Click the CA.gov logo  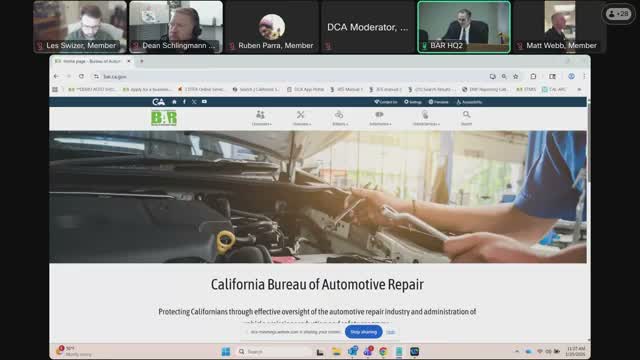[159, 102]
